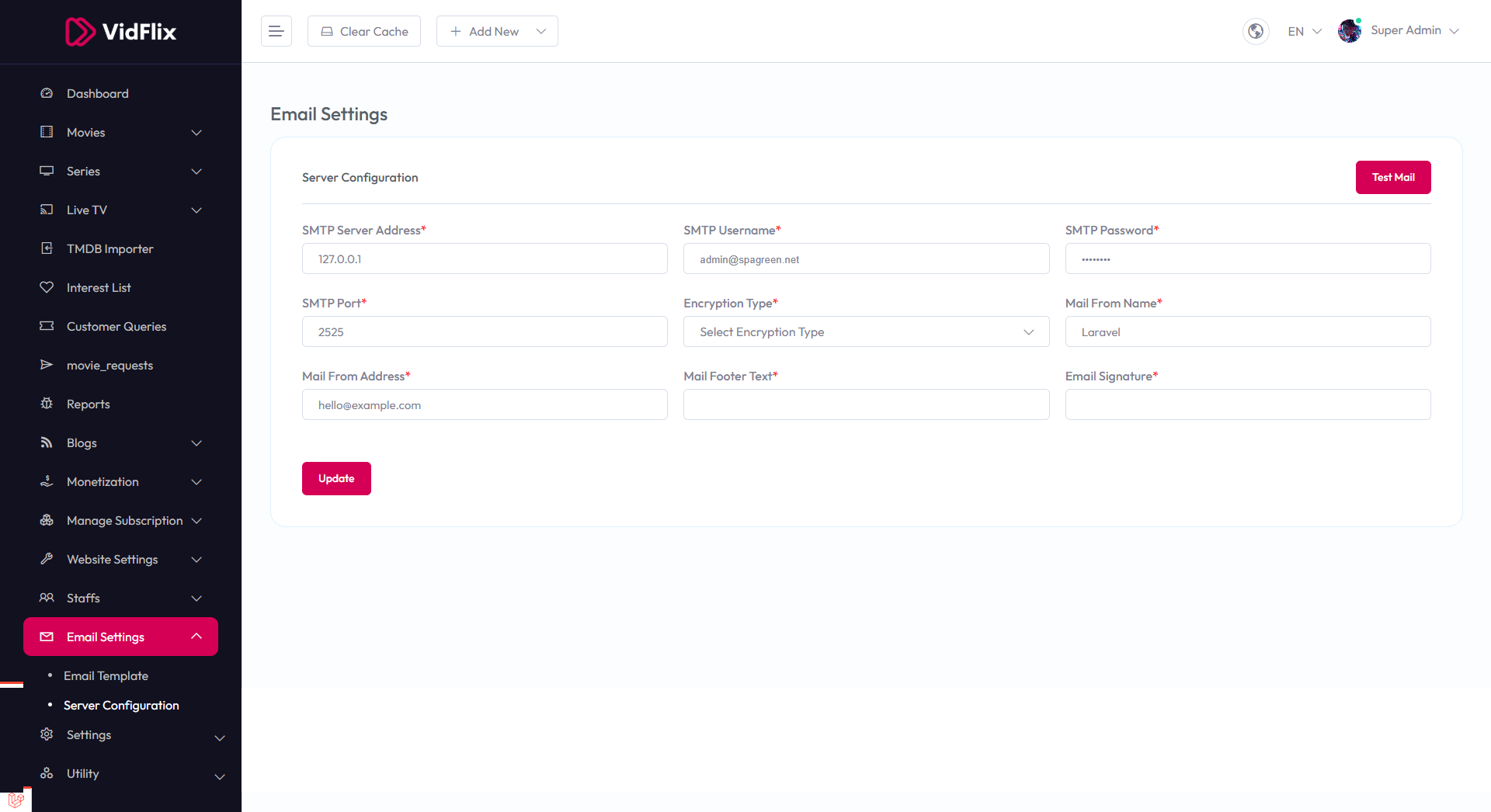
Task: Go to Interest List heart item
Action: (99, 287)
